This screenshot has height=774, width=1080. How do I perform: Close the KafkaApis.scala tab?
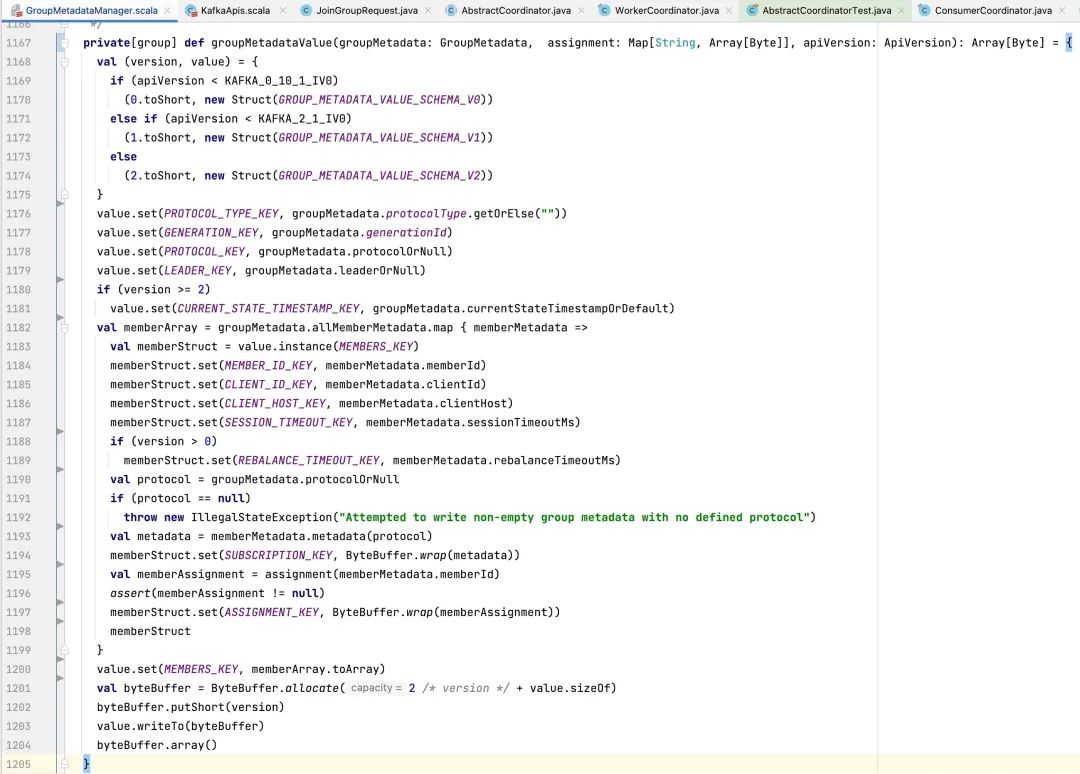(x=283, y=10)
